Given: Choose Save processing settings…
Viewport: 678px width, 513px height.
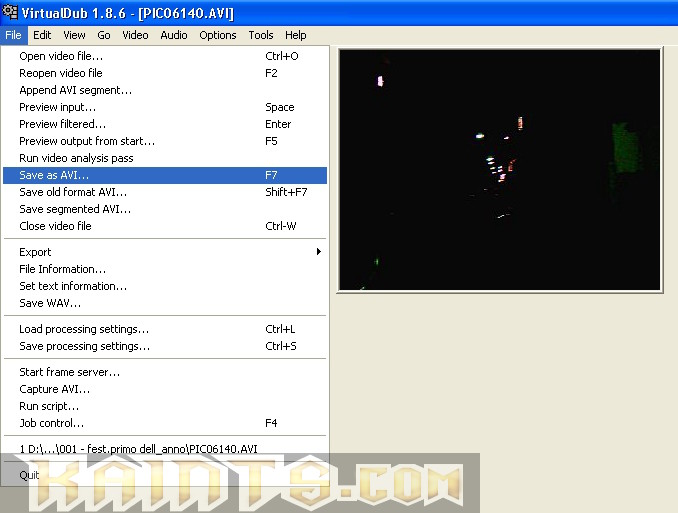Looking at the screenshot, I should 165,346.
